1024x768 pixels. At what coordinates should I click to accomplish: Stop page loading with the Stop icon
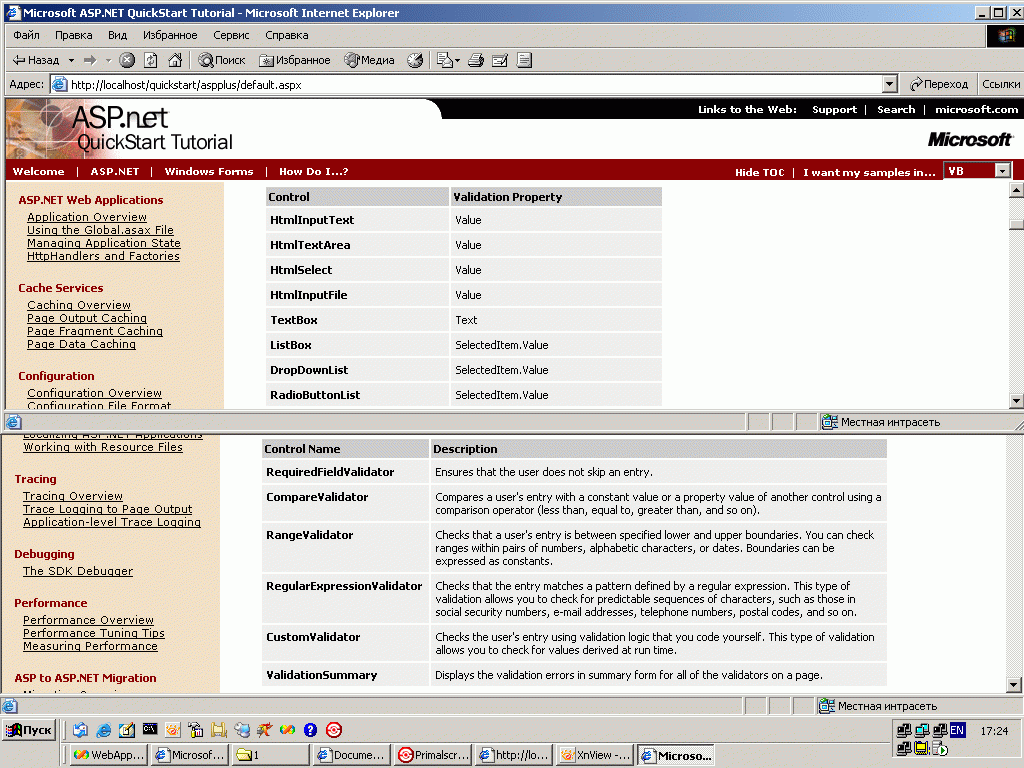point(127,60)
